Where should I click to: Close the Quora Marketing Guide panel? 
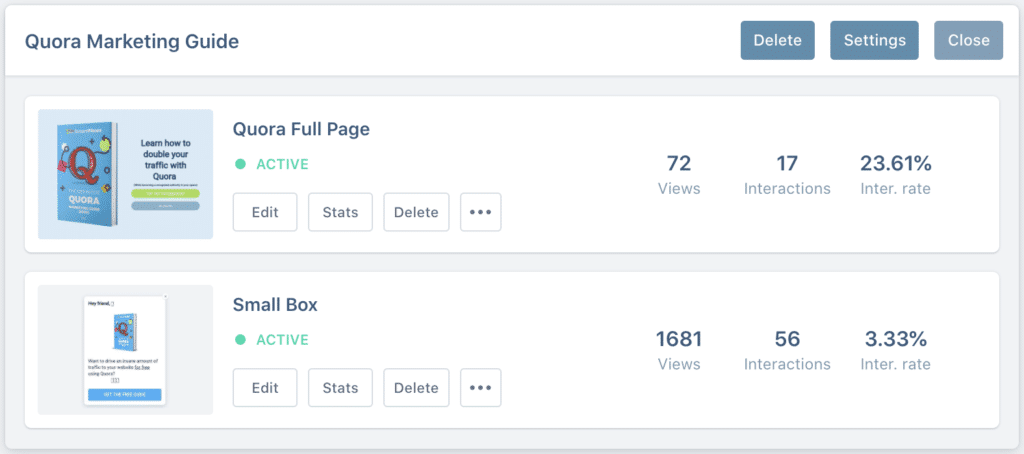pos(968,41)
